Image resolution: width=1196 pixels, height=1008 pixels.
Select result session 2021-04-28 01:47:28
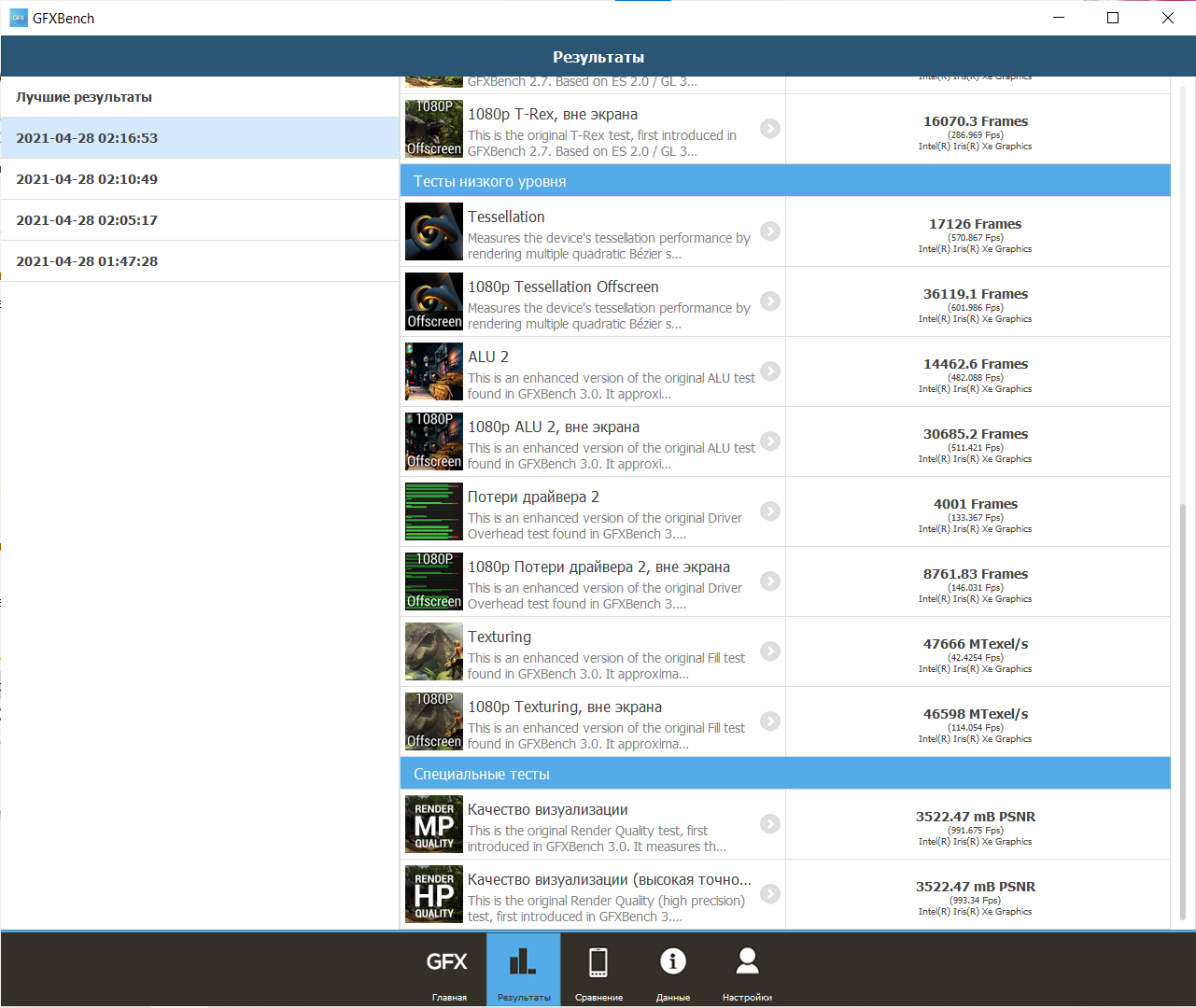pyautogui.click(x=200, y=261)
